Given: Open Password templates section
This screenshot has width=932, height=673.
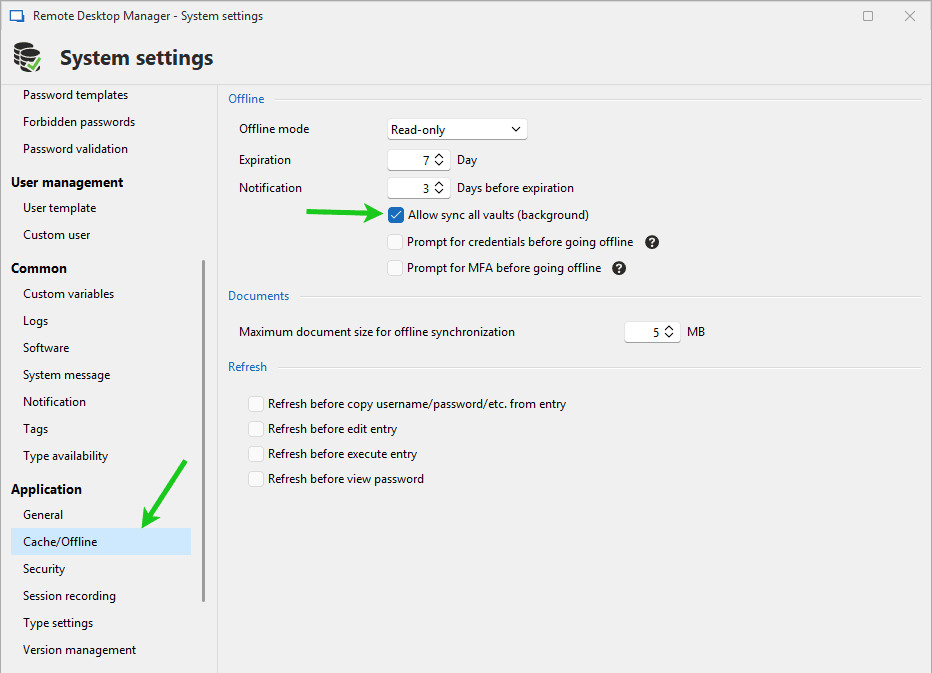Looking at the screenshot, I should pos(75,95).
